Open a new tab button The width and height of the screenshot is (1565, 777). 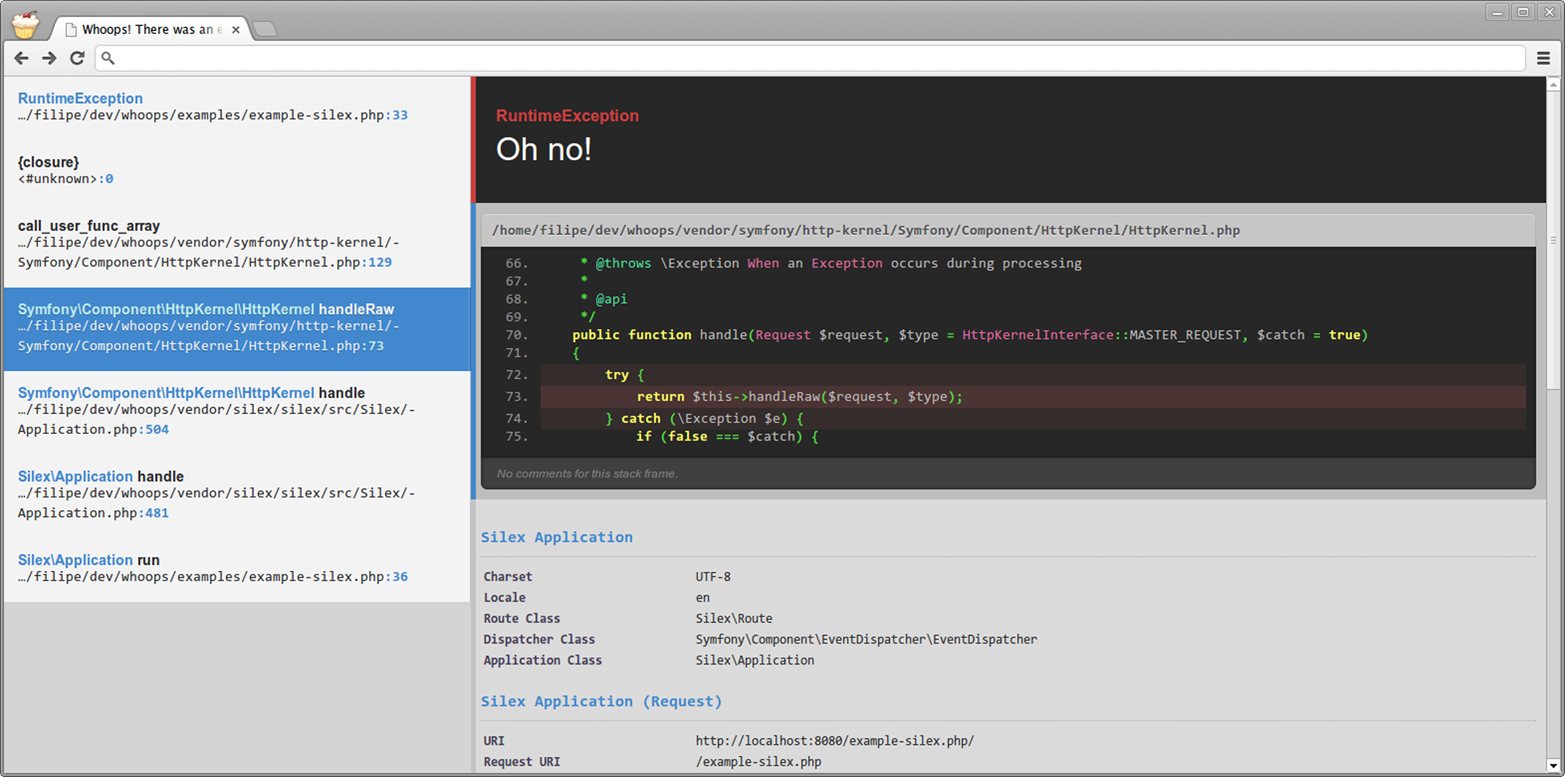265,30
